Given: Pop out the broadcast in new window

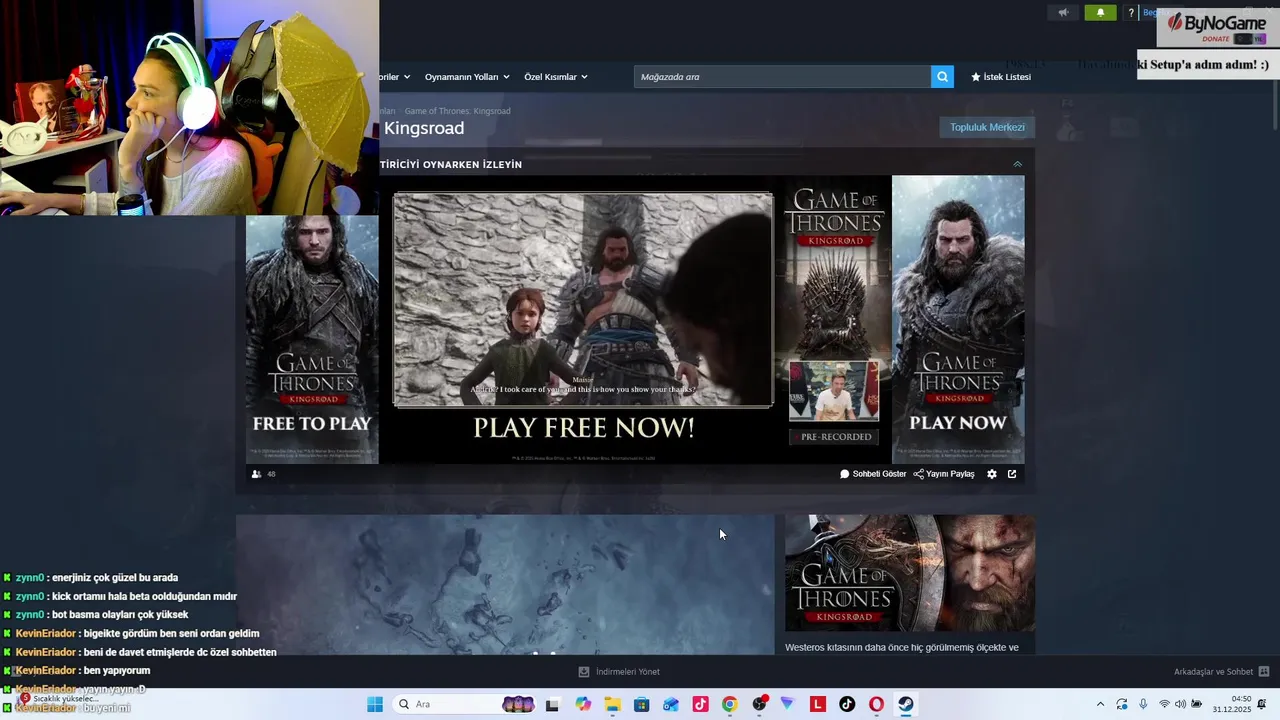Looking at the screenshot, I should (x=1012, y=474).
